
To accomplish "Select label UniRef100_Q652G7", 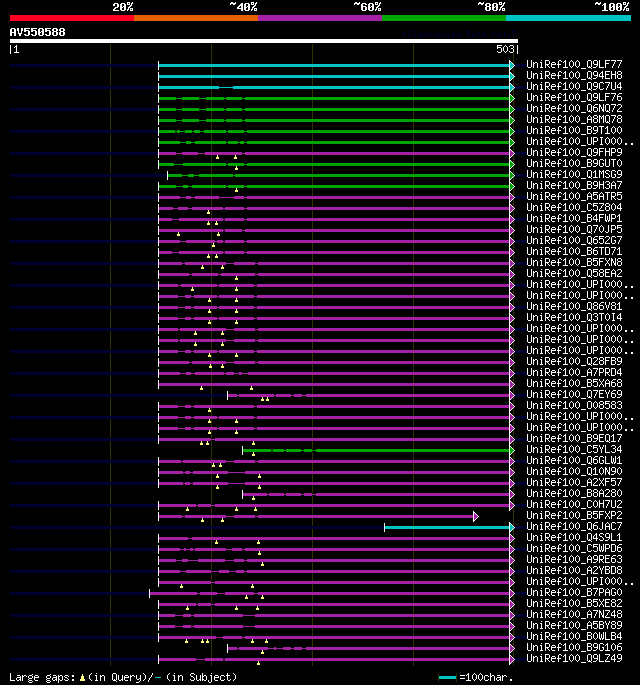I will click(574, 240).
